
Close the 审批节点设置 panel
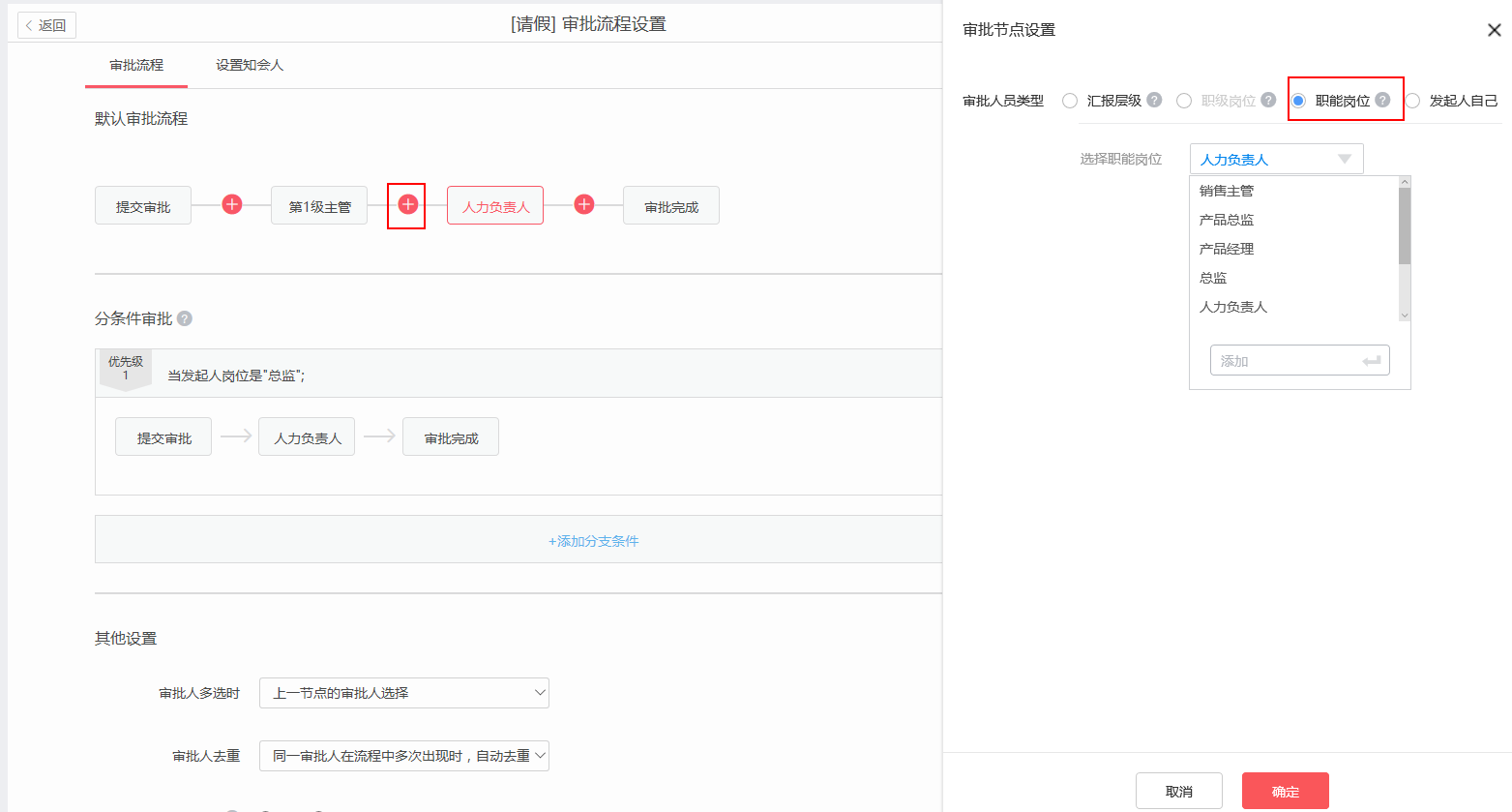click(x=1494, y=30)
